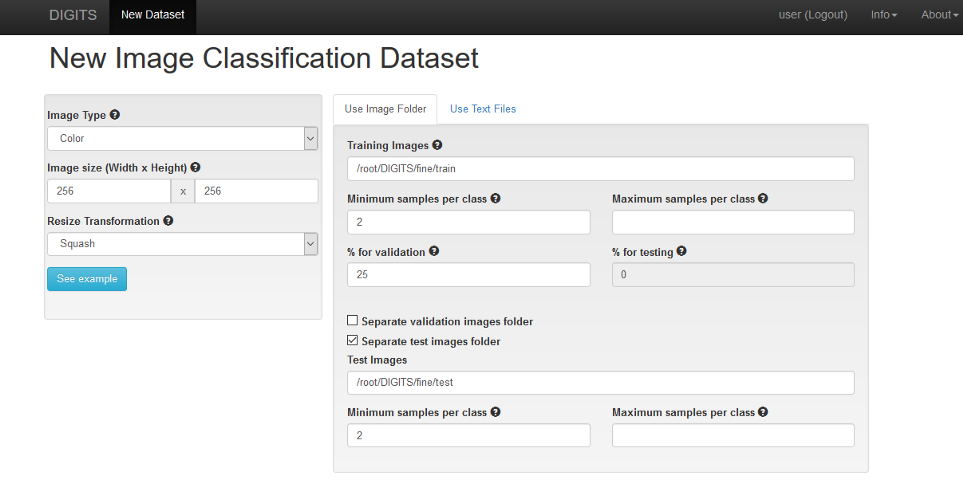Enable Separate validation images folder checkbox

tap(352, 321)
